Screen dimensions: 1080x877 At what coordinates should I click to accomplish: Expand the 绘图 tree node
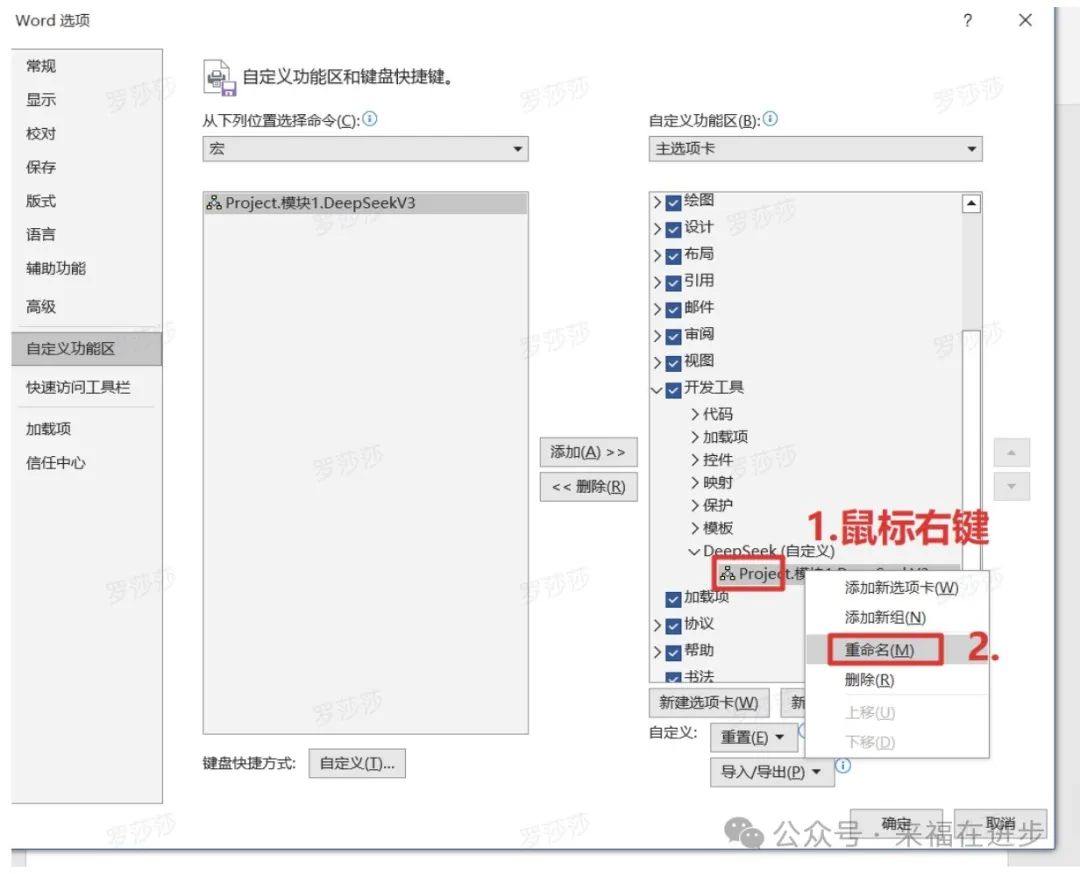tap(657, 202)
